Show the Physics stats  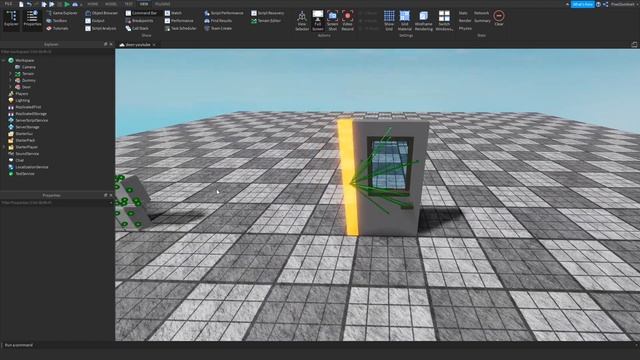465,29
